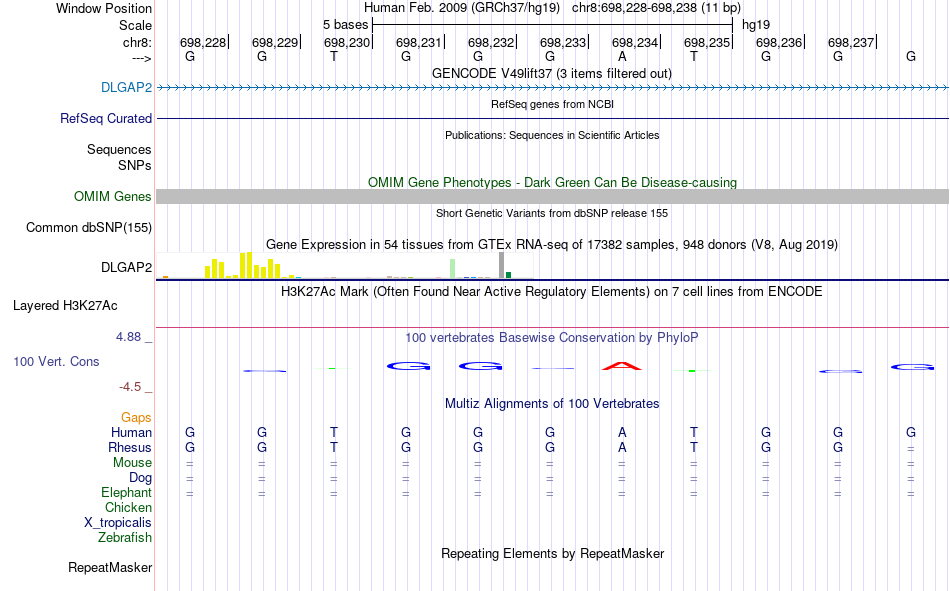
Task: Click the red 'A' conservation logo letter
Action: [x=622, y=366]
